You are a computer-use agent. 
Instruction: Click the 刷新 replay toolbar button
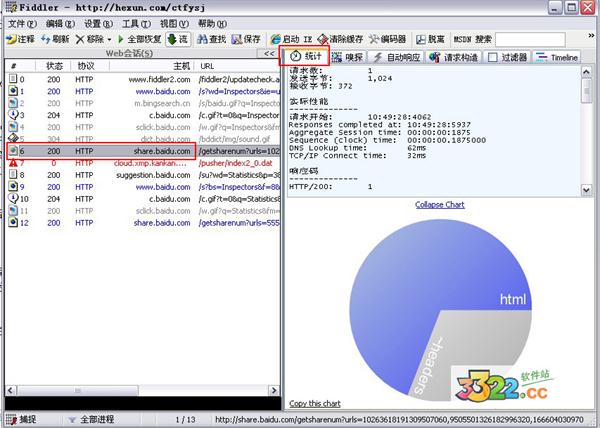55,39
